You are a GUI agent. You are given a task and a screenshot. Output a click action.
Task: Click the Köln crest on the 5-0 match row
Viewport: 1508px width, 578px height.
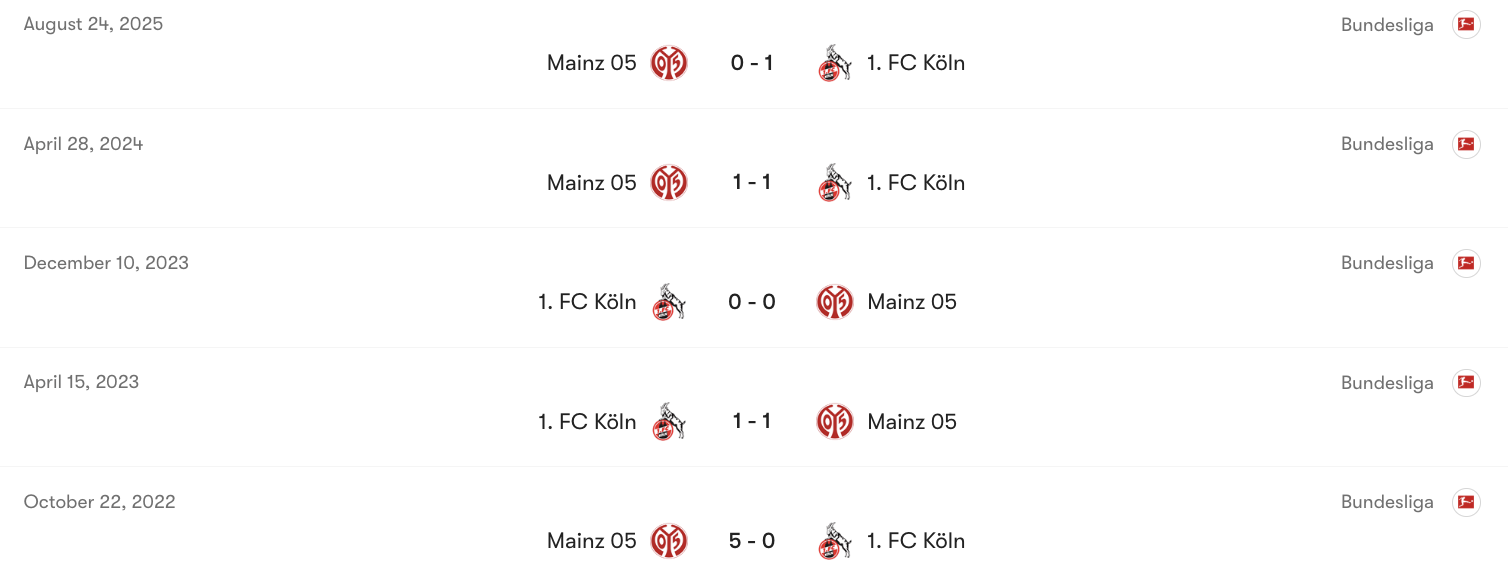834,540
